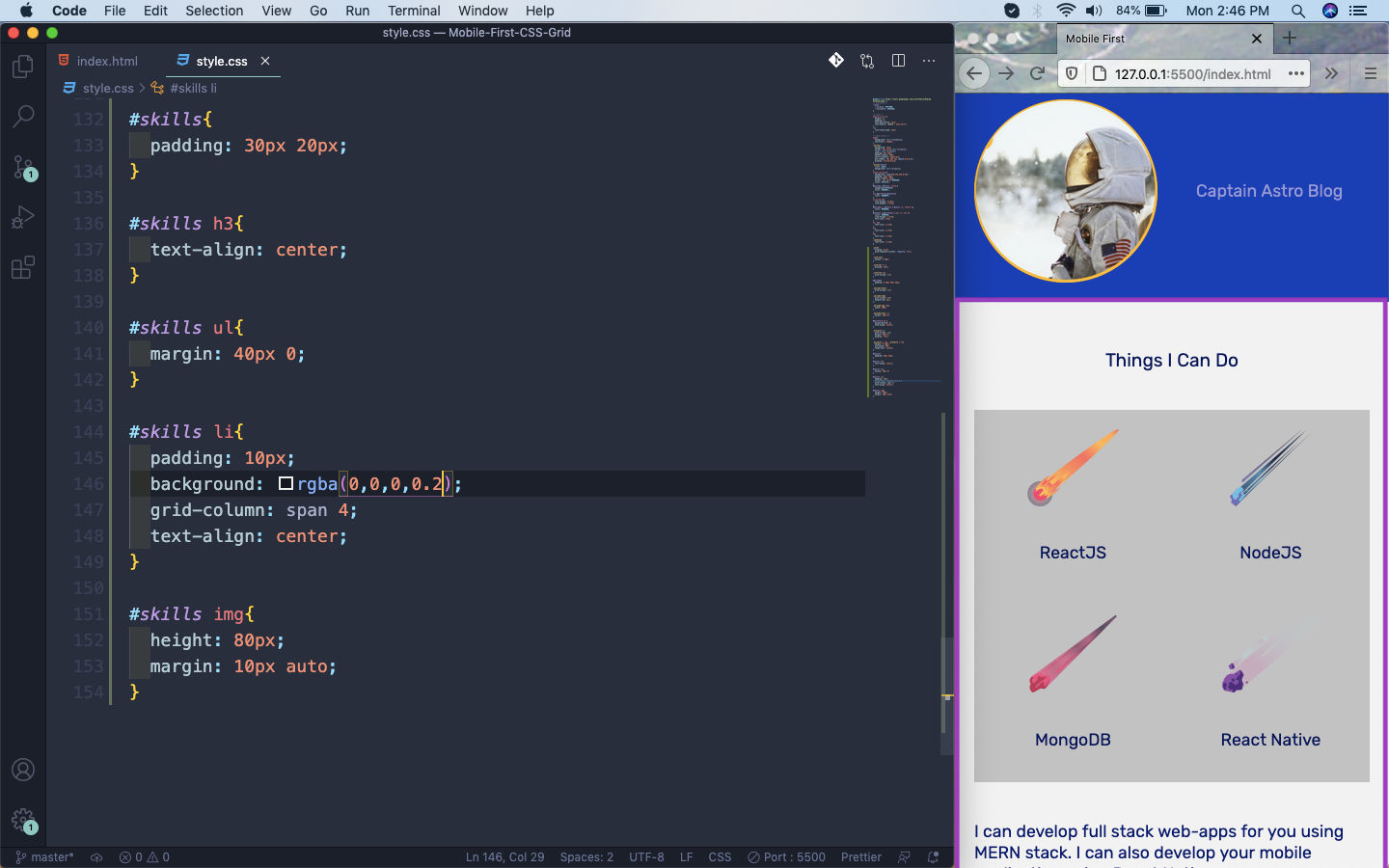Open the Accounts menu in activity bar
This screenshot has width=1389, height=868.
point(23,770)
